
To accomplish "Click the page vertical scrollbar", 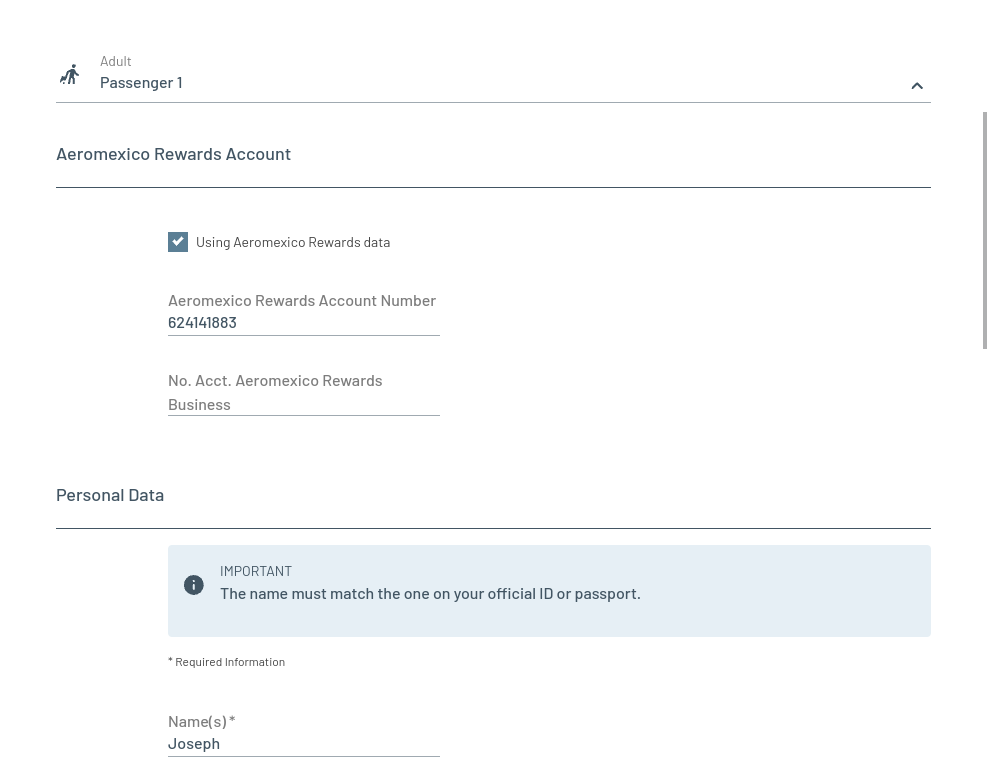I will [984, 230].
